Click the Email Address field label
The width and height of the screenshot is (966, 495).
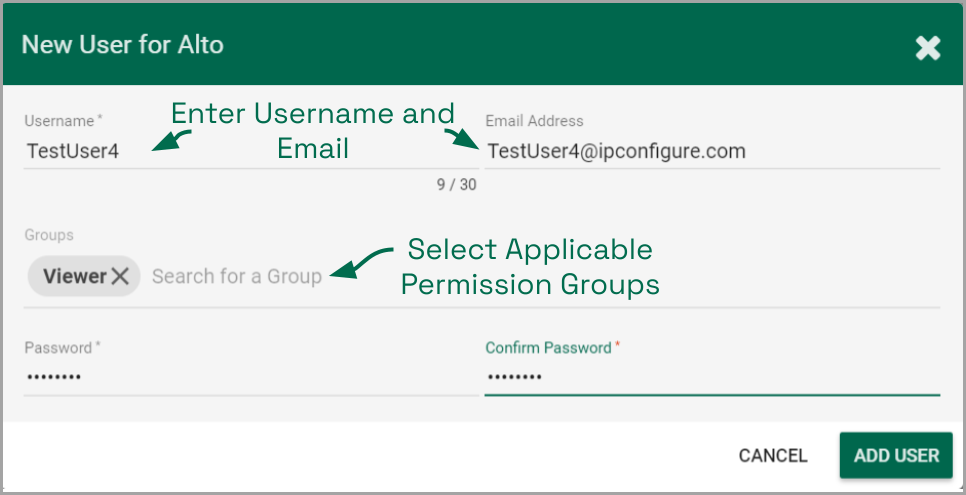pos(534,121)
